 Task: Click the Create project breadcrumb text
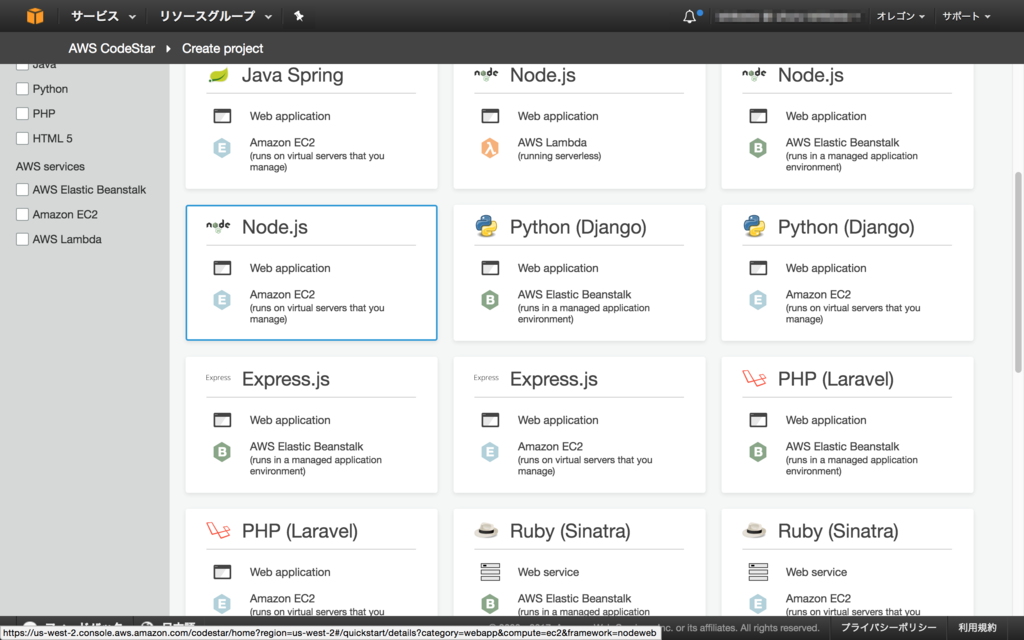click(x=223, y=48)
